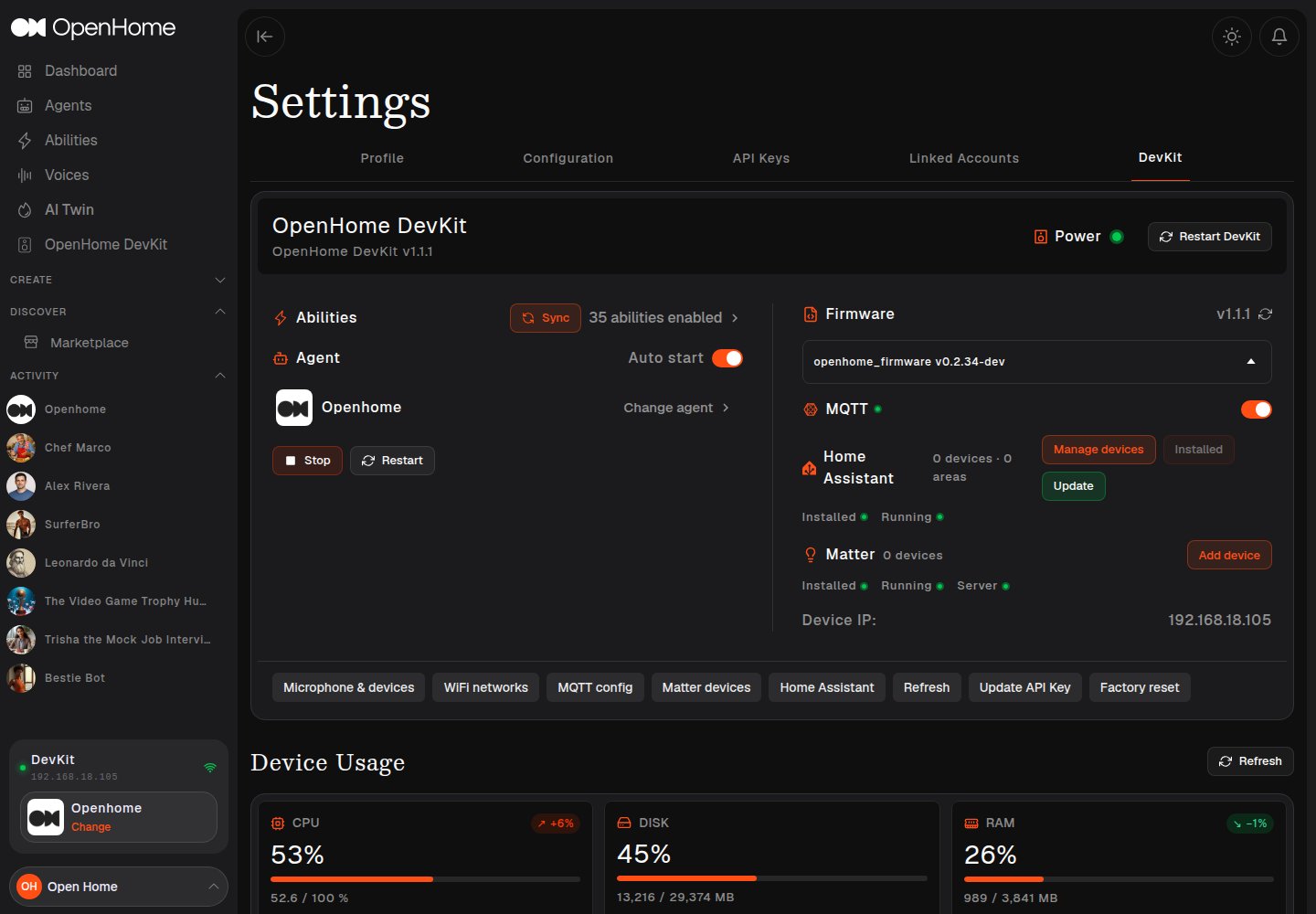Open Bestie Bot avatar

click(21, 678)
